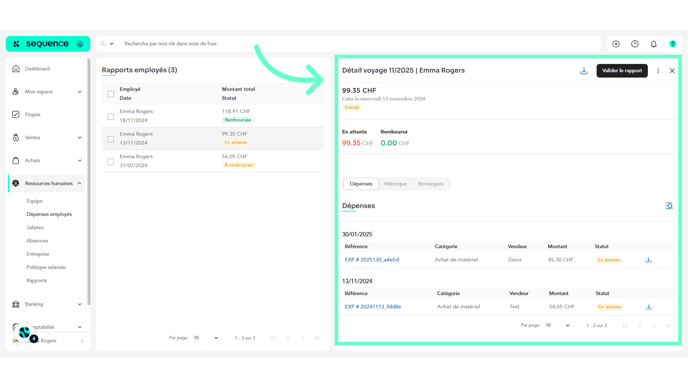This screenshot has height=387, width=688.
Task: Close the Détail voyage panel
Action: (672, 71)
